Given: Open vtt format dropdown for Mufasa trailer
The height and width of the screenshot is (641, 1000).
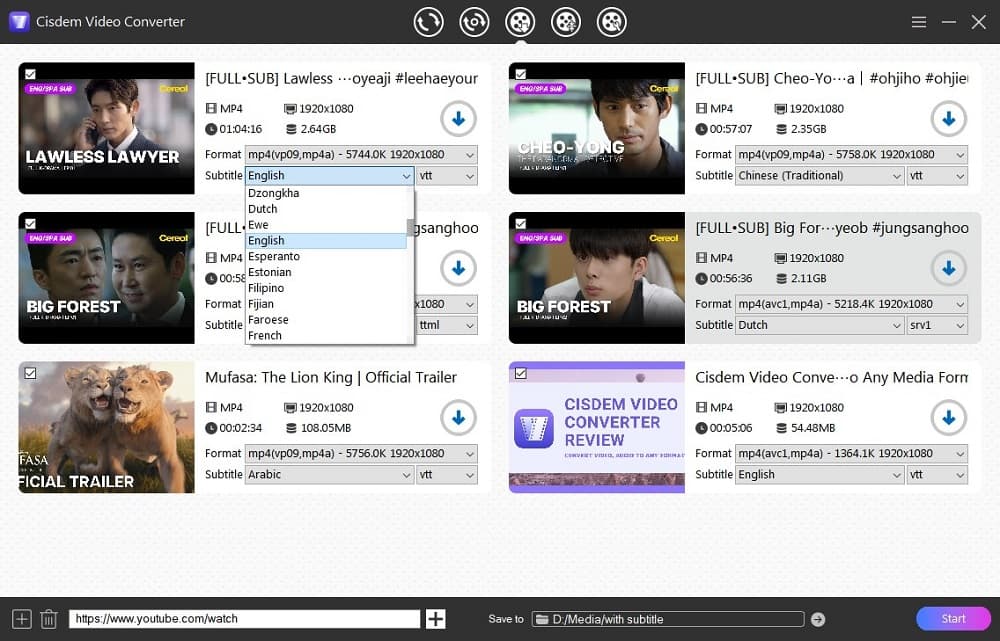Looking at the screenshot, I should (447, 474).
